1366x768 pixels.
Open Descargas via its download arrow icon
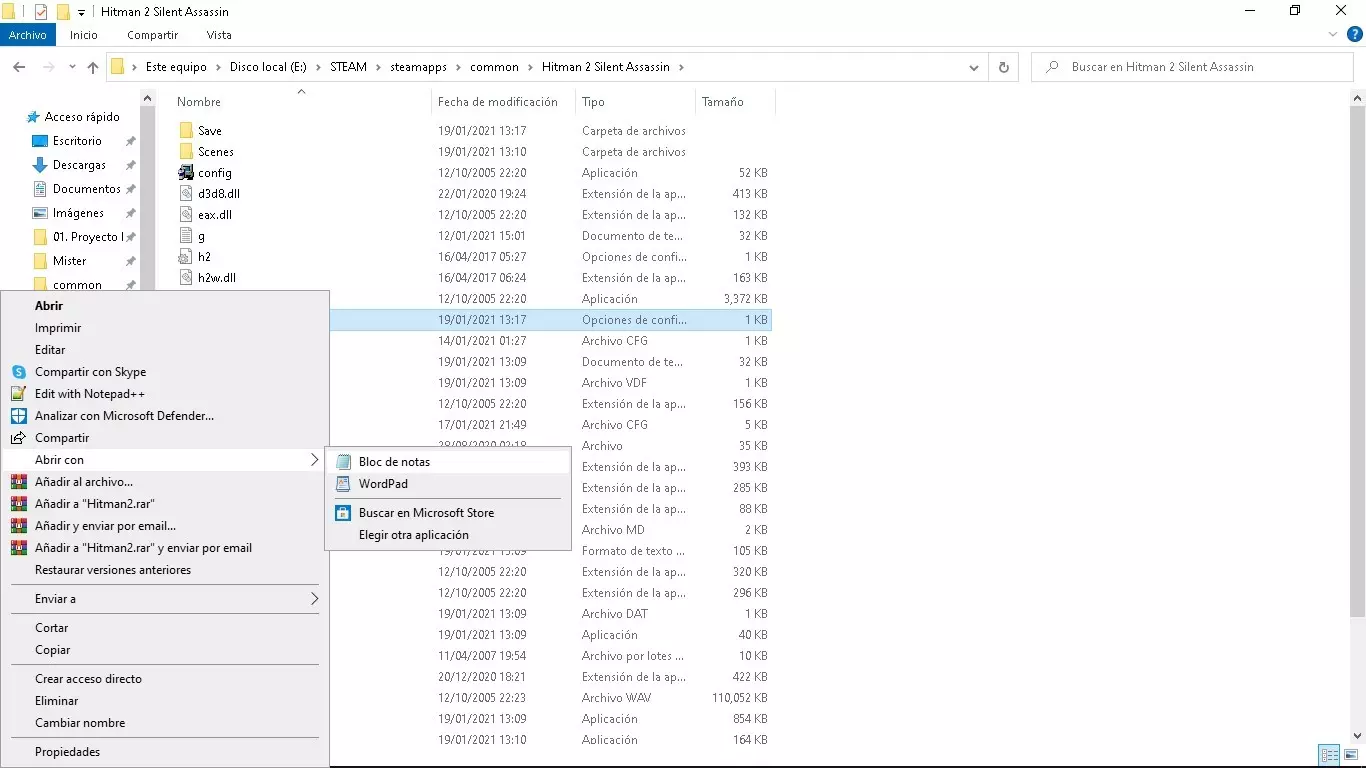40,165
